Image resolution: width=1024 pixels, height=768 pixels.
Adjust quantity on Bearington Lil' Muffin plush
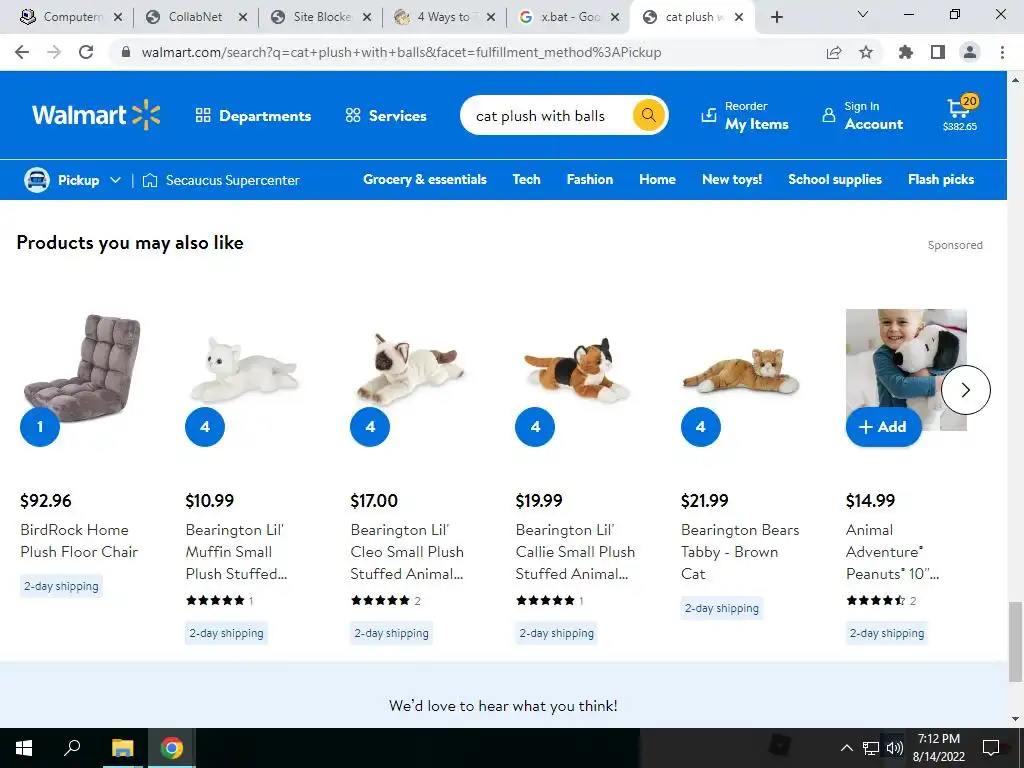click(x=205, y=426)
